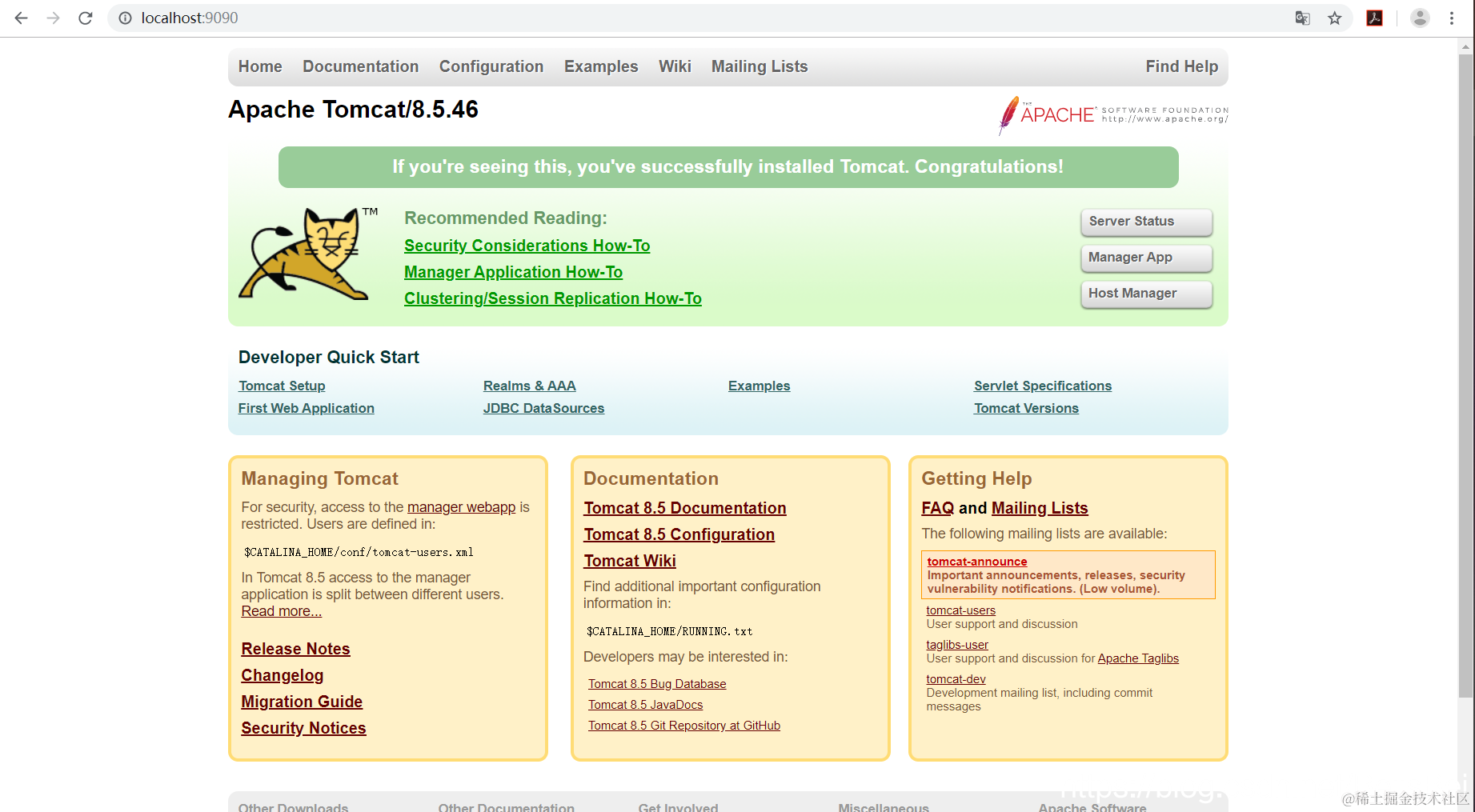Open the Manager App button

coord(1146,258)
